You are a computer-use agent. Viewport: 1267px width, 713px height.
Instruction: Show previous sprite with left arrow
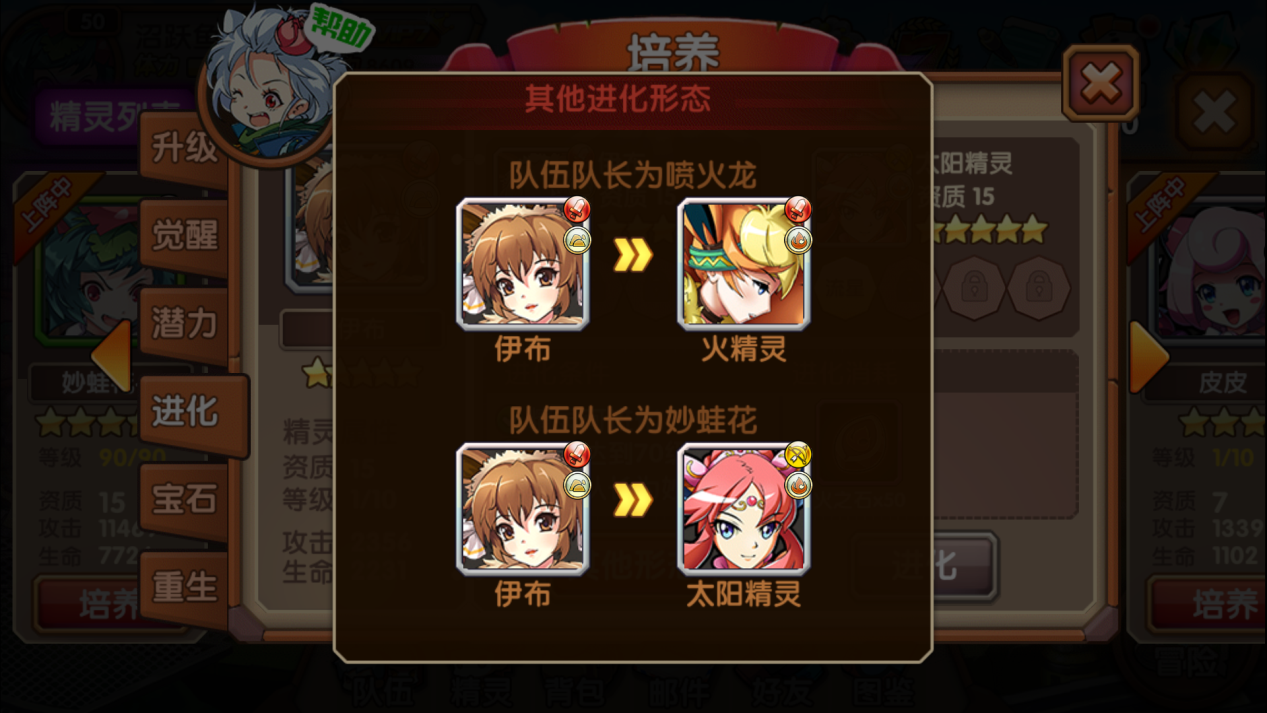click(111, 356)
